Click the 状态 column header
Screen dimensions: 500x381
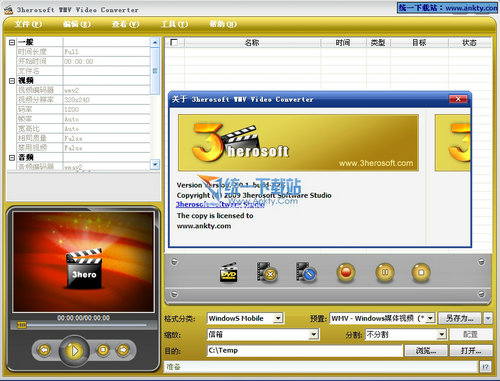469,43
